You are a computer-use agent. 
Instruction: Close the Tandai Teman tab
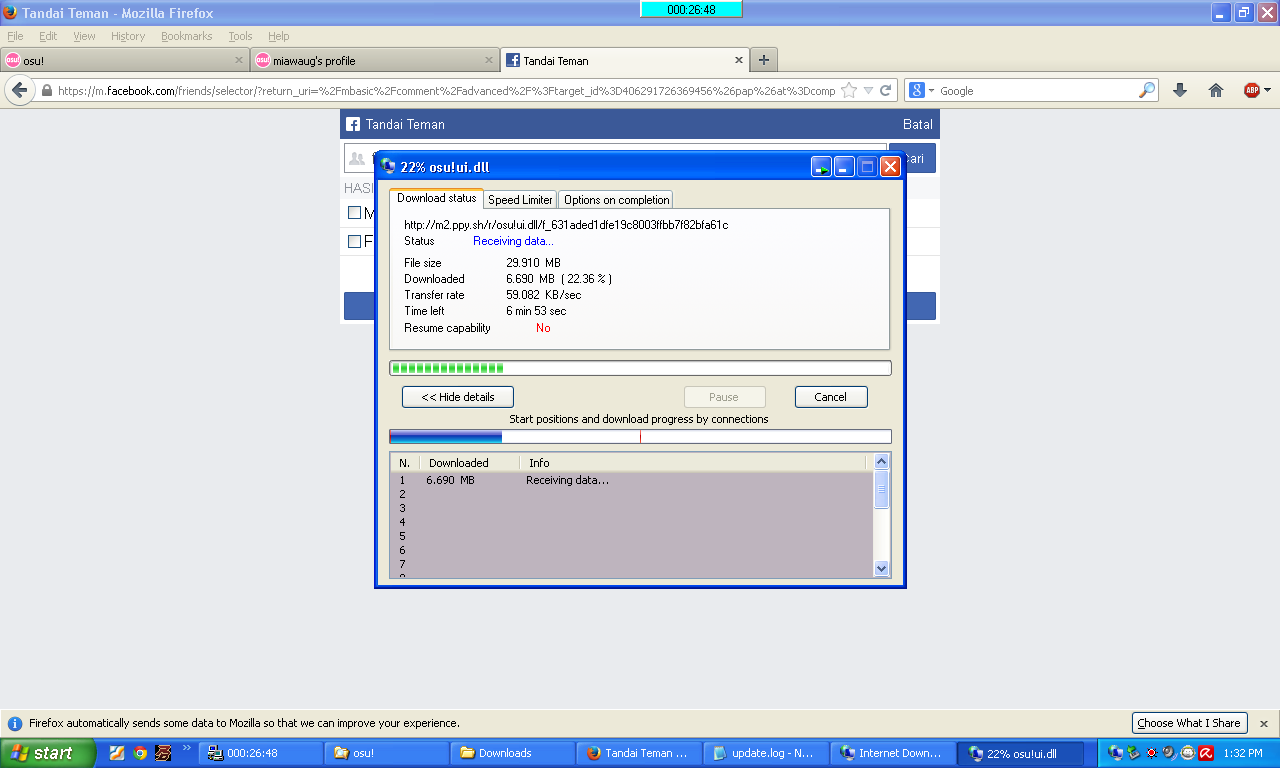(x=739, y=60)
